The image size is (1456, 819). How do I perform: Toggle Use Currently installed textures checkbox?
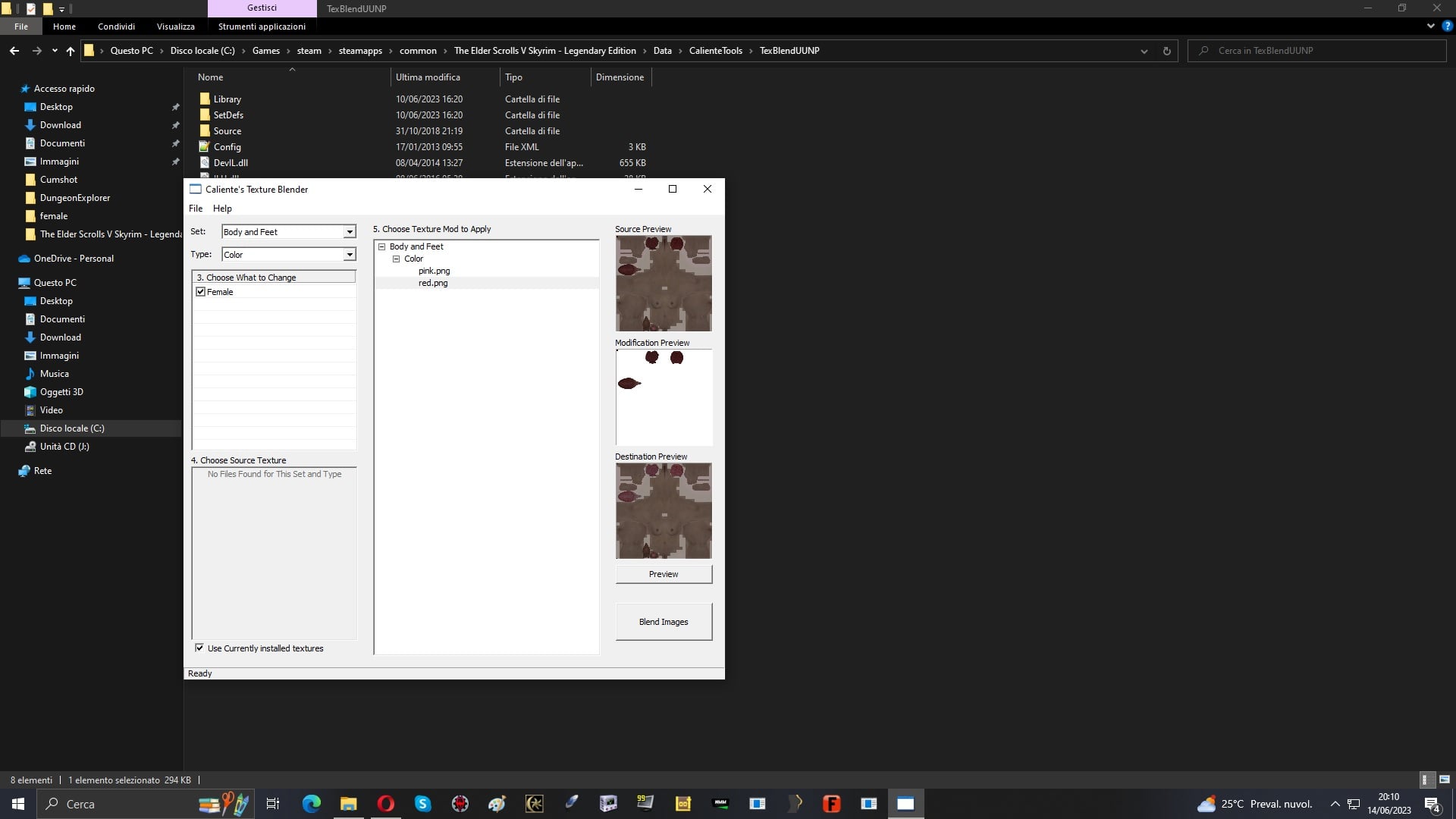[x=199, y=648]
